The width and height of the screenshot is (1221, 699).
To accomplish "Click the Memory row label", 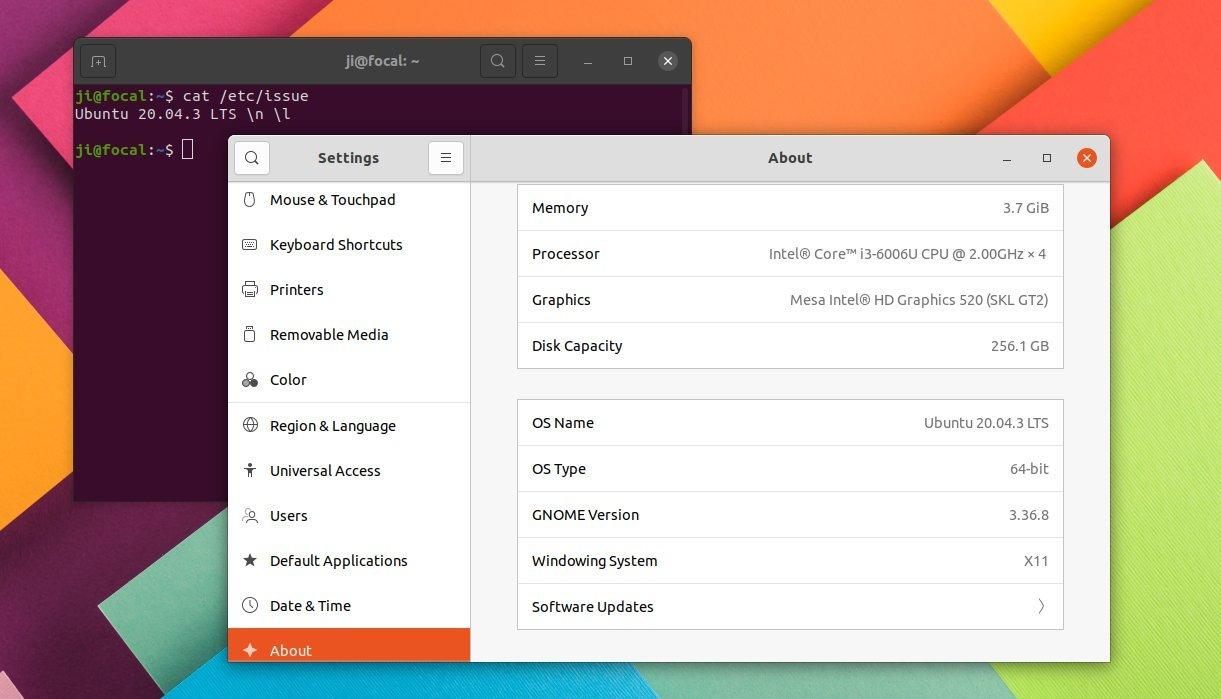I will click(560, 208).
